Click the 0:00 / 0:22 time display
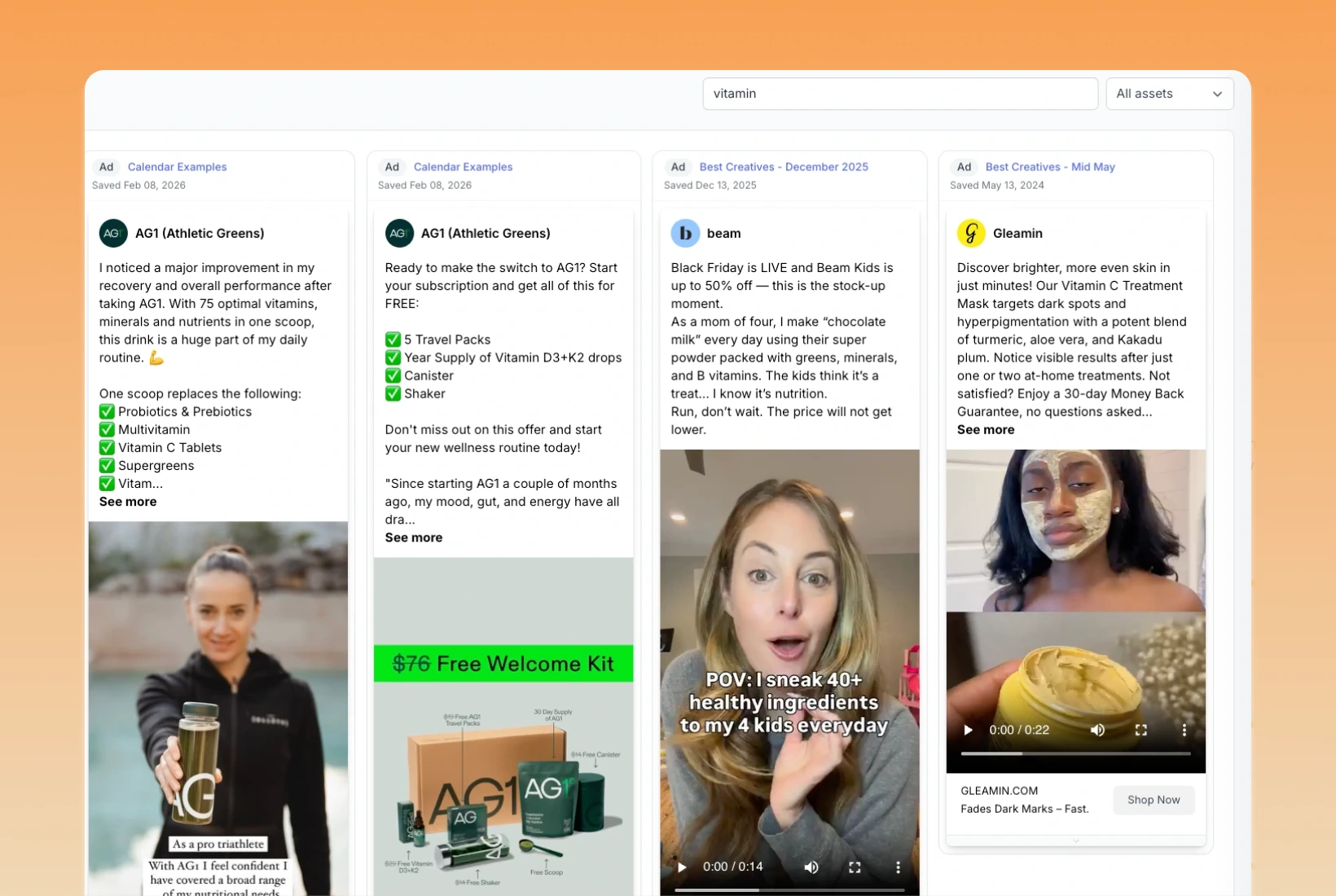 click(x=1019, y=730)
